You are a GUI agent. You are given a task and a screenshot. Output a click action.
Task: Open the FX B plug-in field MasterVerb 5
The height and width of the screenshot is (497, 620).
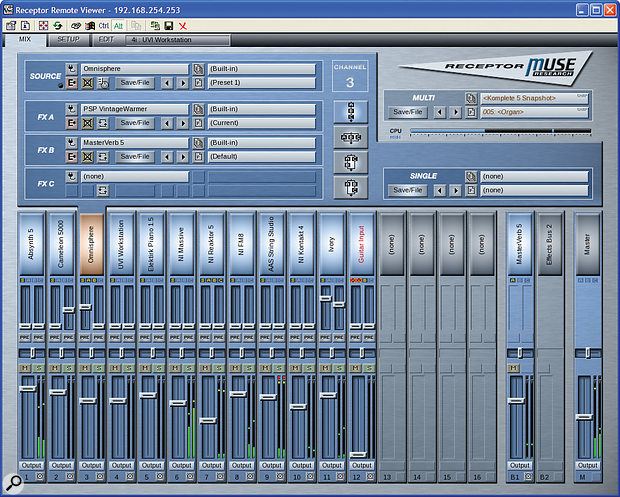point(135,143)
